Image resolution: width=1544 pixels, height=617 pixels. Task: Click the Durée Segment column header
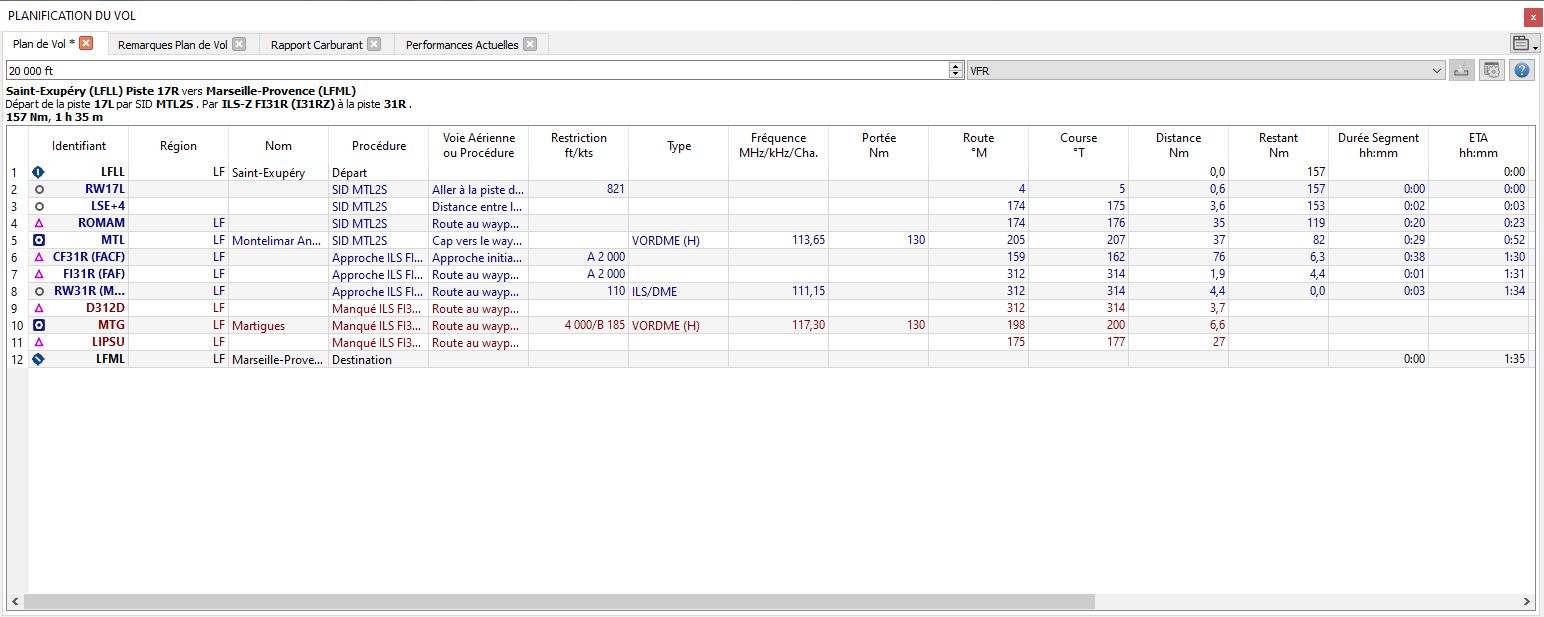[1379, 145]
